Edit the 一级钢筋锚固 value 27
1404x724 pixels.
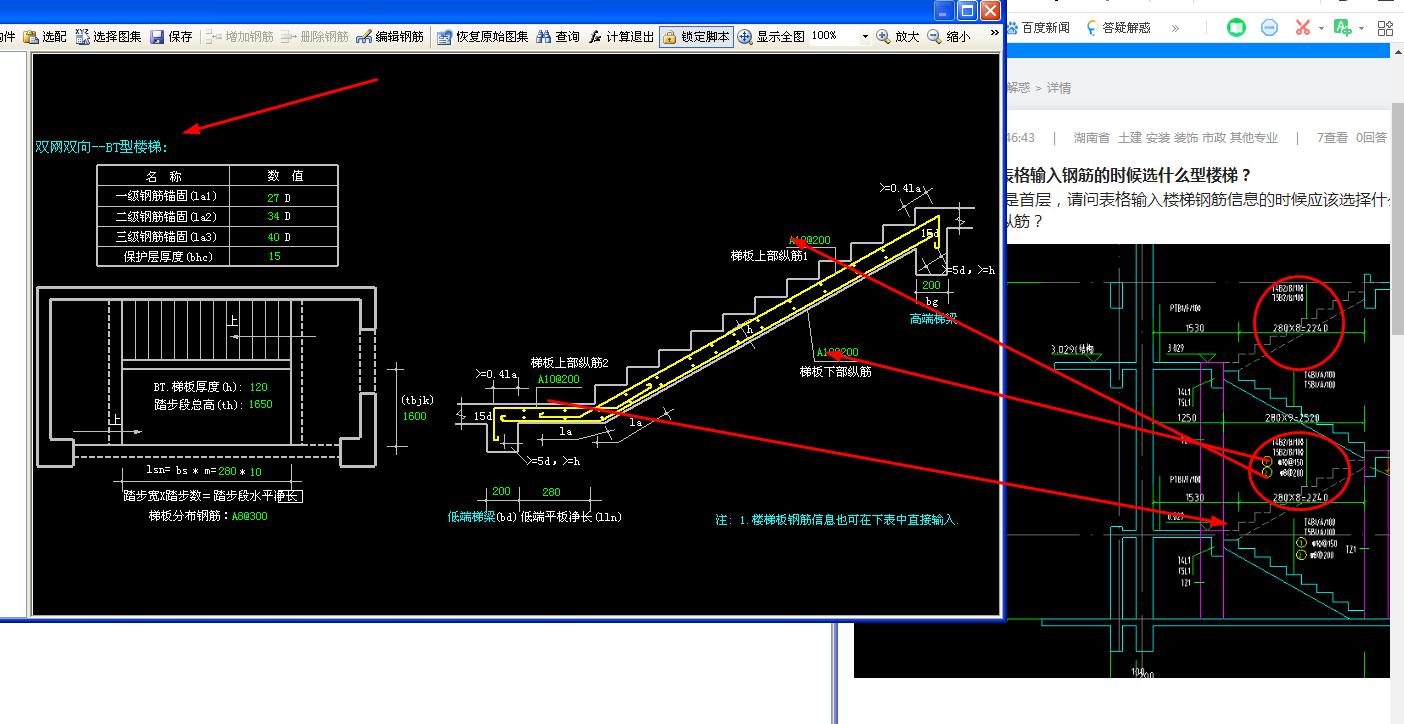274,197
